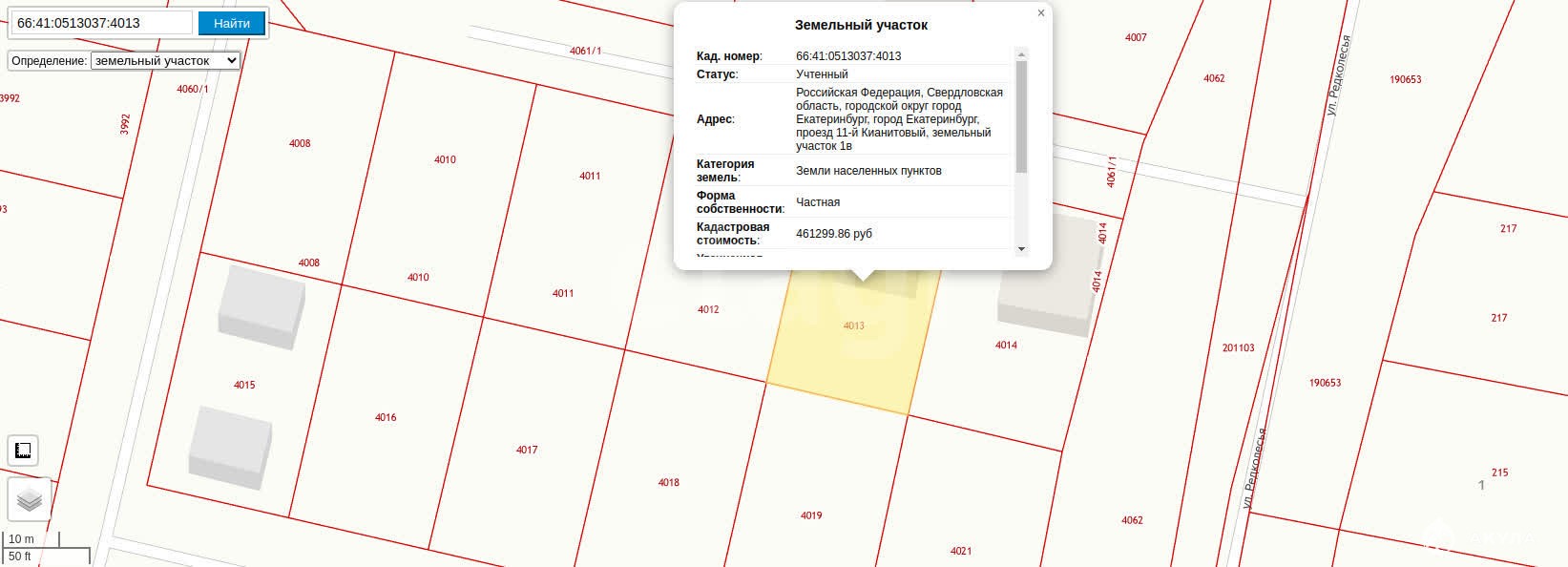
Task: Click the cadastral number value in popup
Action: (848, 56)
